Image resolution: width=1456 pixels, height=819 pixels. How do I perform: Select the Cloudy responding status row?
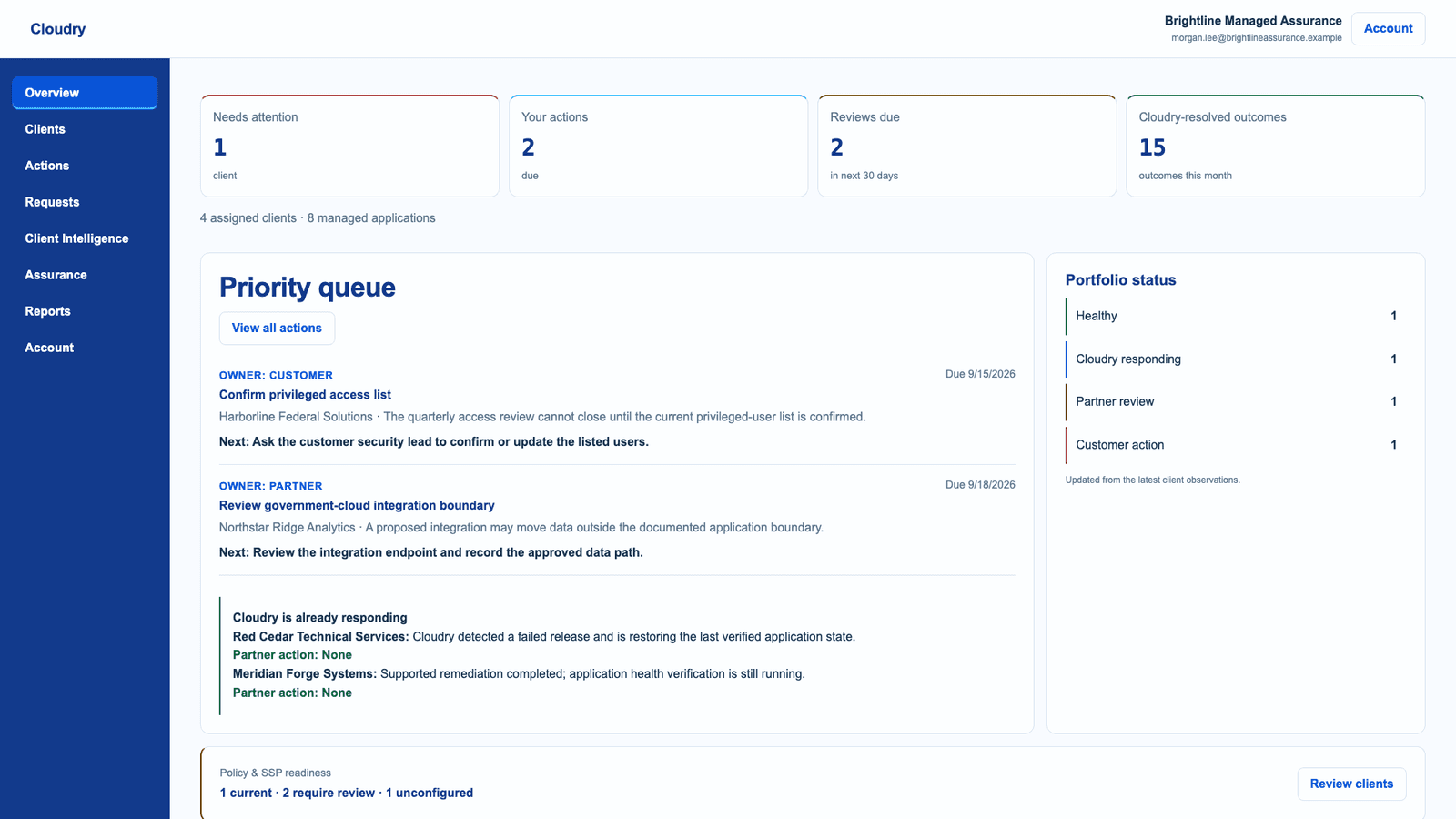[1236, 359]
